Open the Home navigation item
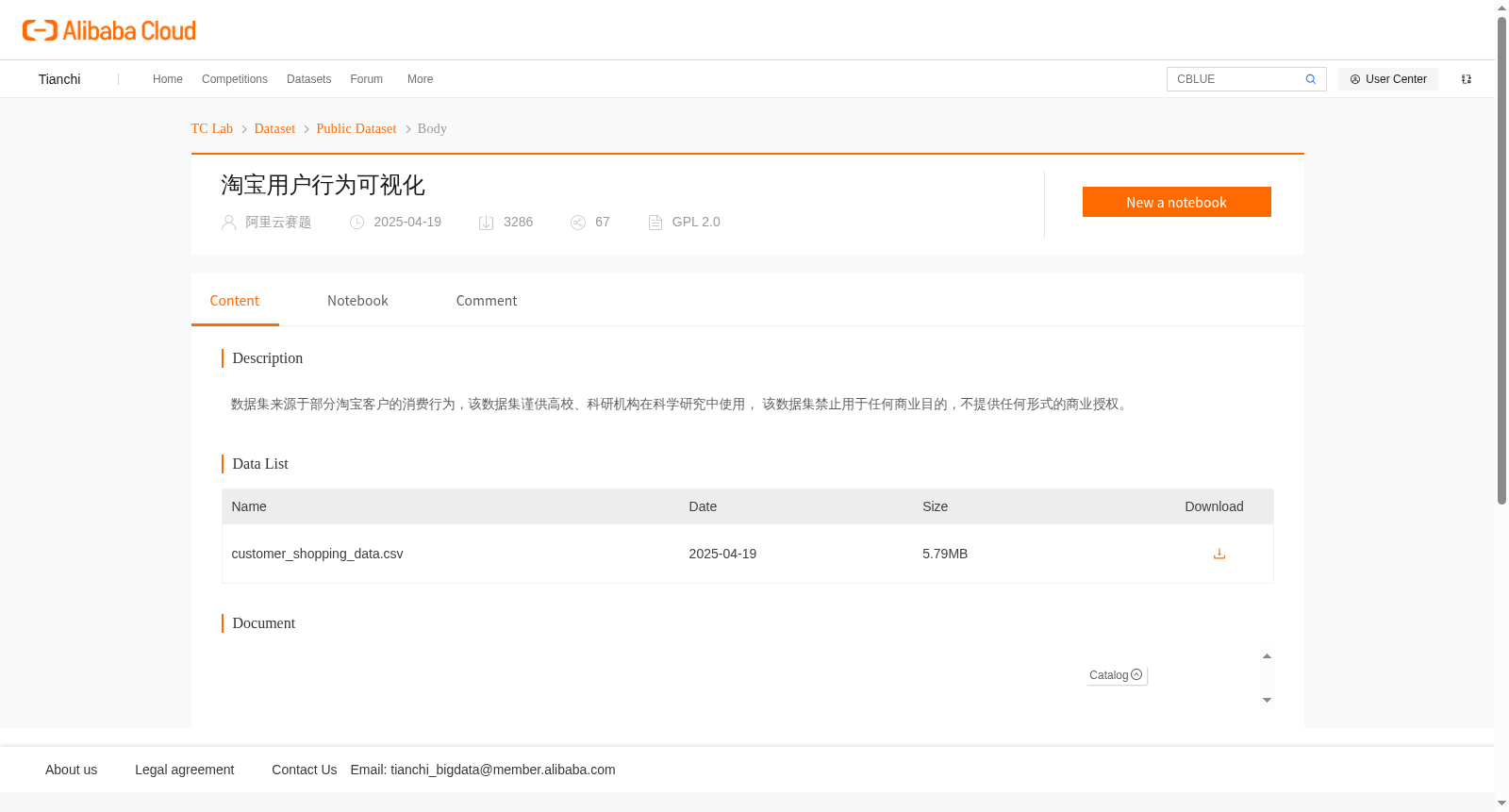This screenshot has width=1509, height=812. click(168, 79)
